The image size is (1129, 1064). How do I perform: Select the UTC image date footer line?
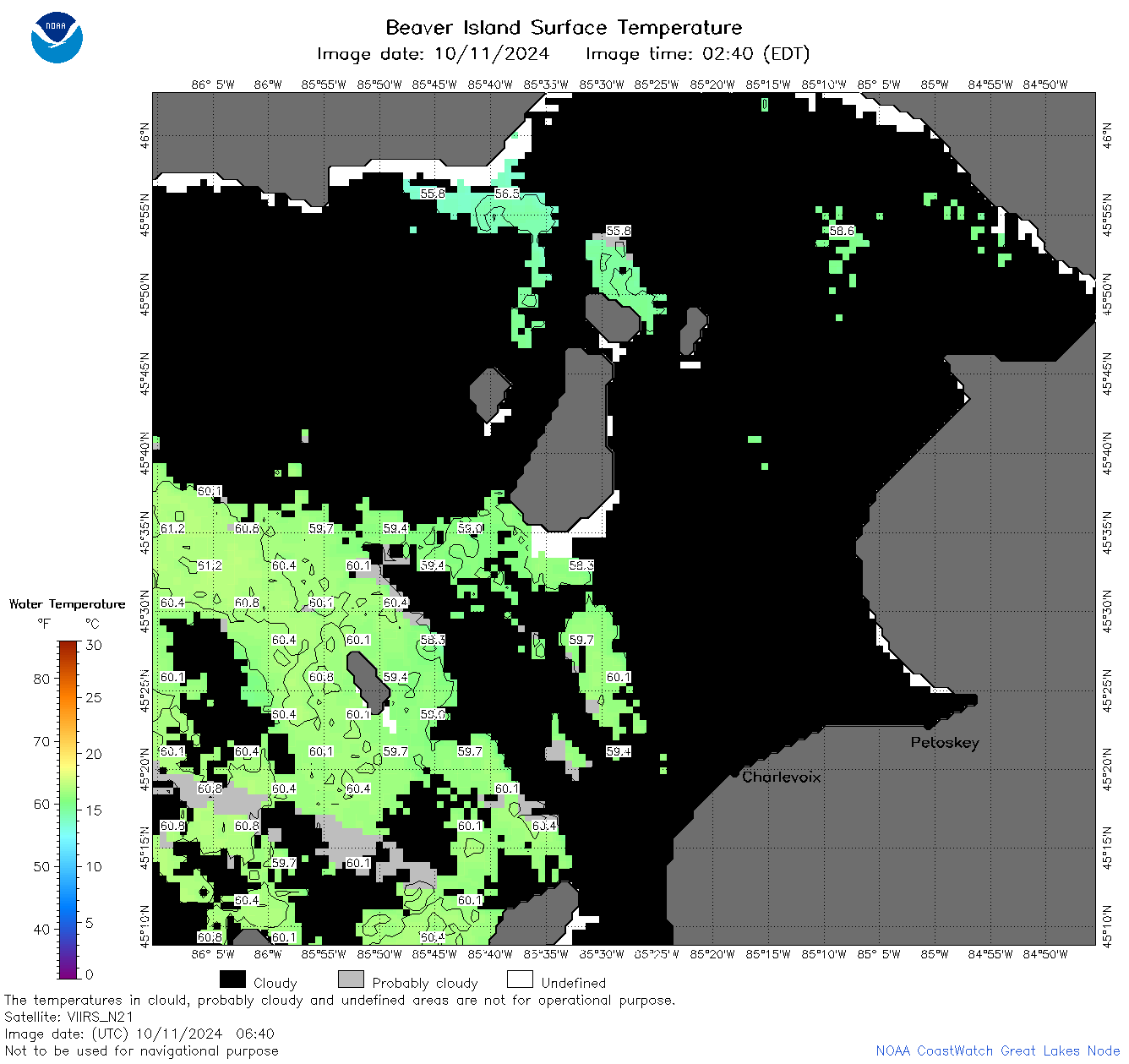139,1034
